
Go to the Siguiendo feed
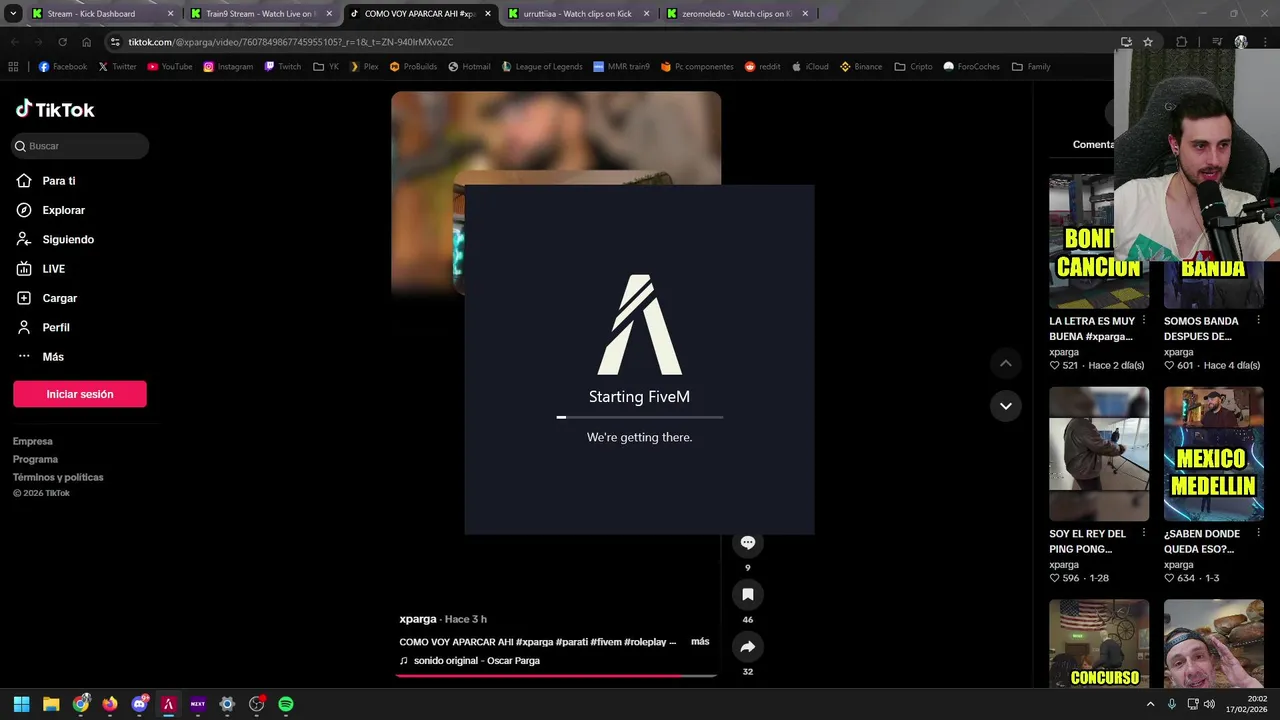click(68, 240)
